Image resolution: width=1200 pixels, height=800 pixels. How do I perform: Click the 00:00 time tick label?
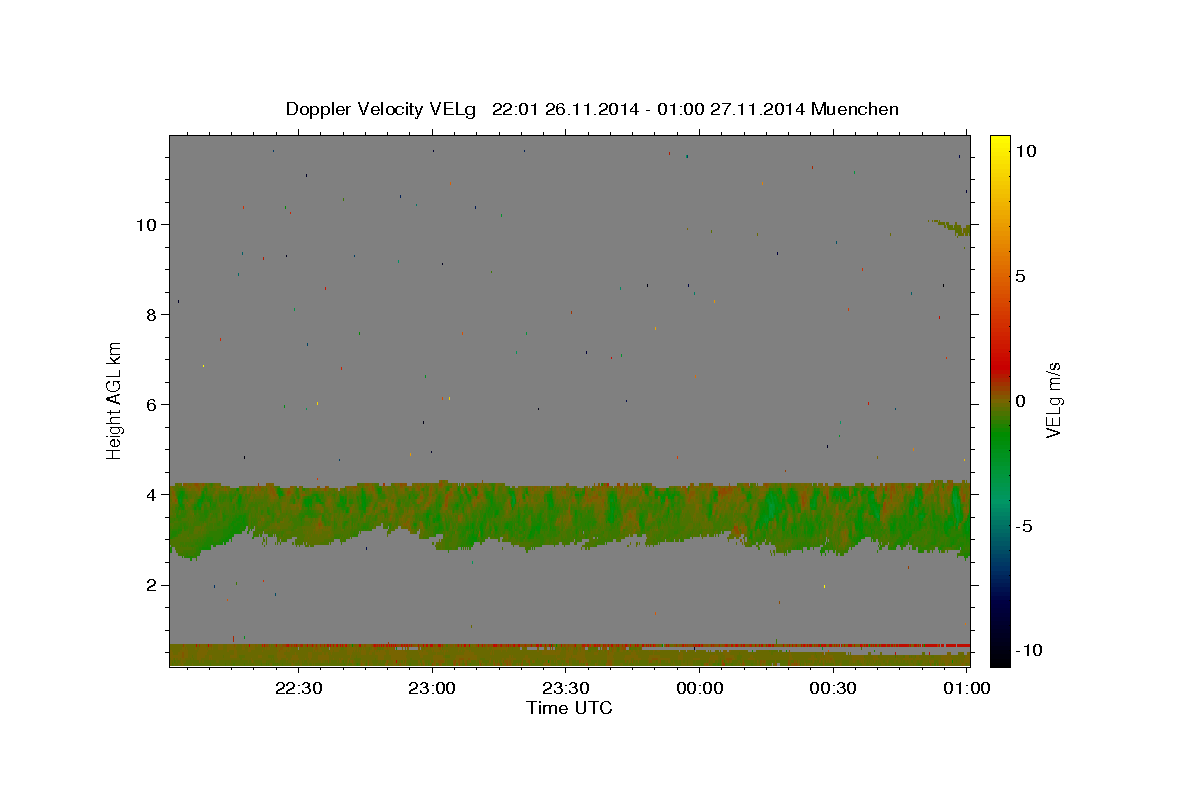coord(699,688)
